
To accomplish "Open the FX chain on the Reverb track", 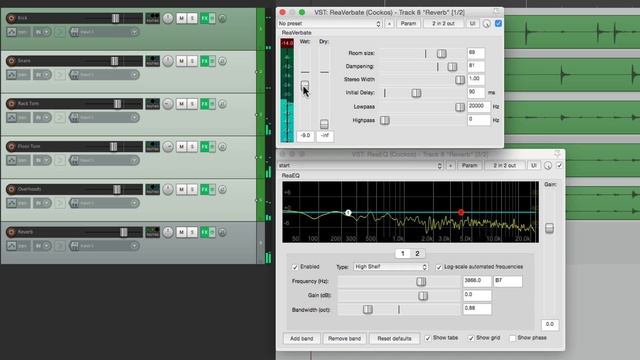I will [204, 232].
